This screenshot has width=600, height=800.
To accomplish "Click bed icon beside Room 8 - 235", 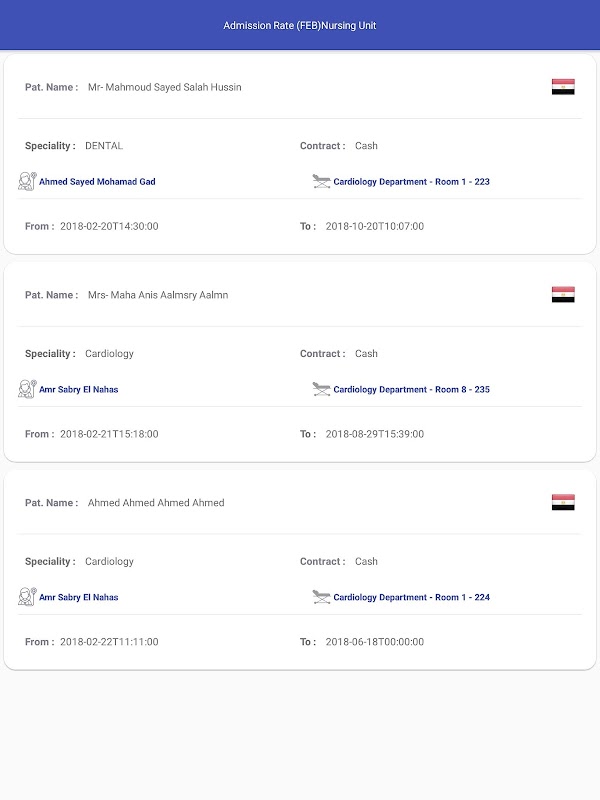I will [322, 390].
